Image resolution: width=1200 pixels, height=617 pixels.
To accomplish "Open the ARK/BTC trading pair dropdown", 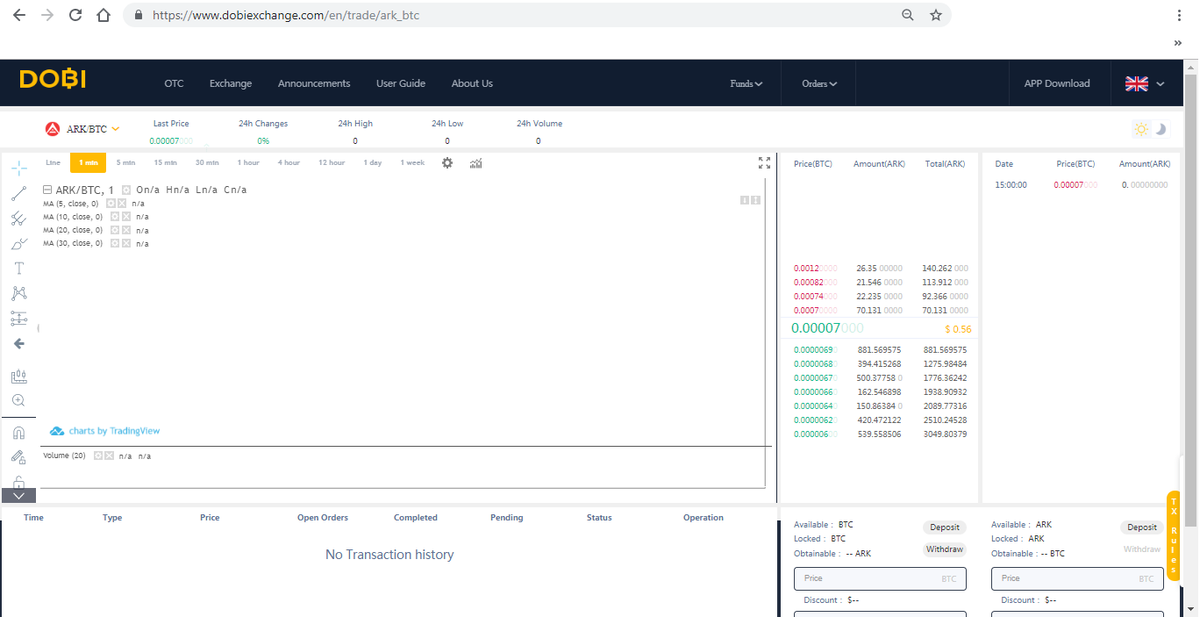I will [87, 128].
